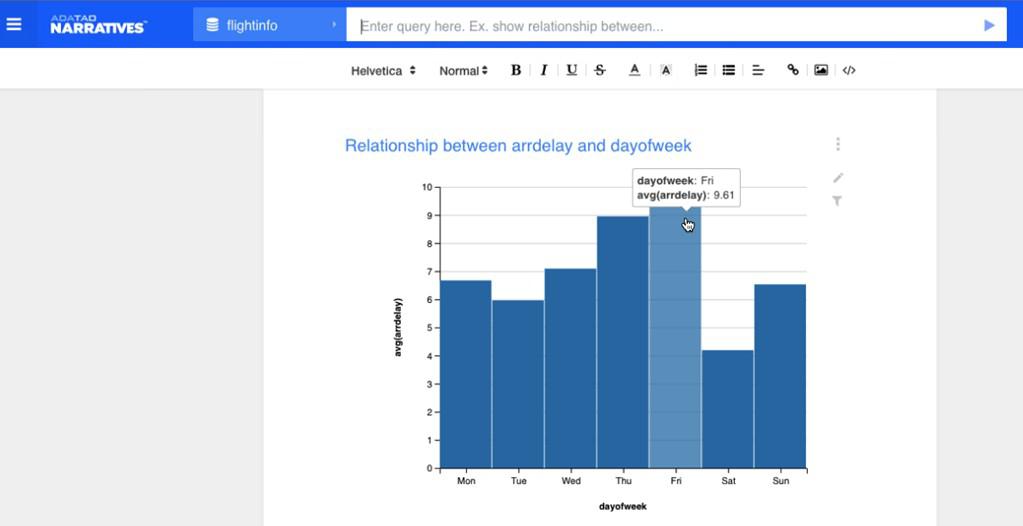This screenshot has width=1023, height=526.
Task: Click the Wed bar in chart
Action: 571,368
